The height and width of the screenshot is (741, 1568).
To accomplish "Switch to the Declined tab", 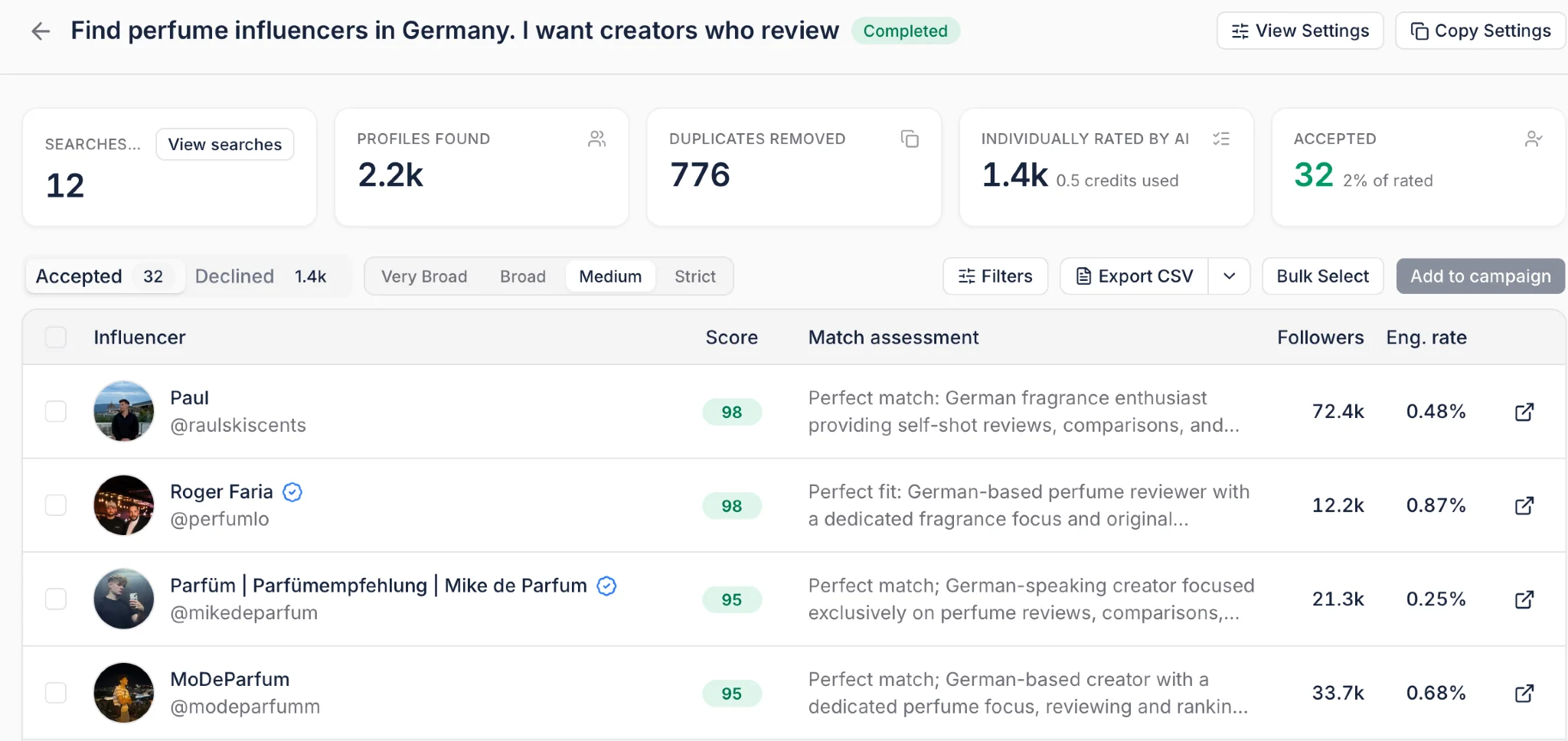I will [x=261, y=276].
